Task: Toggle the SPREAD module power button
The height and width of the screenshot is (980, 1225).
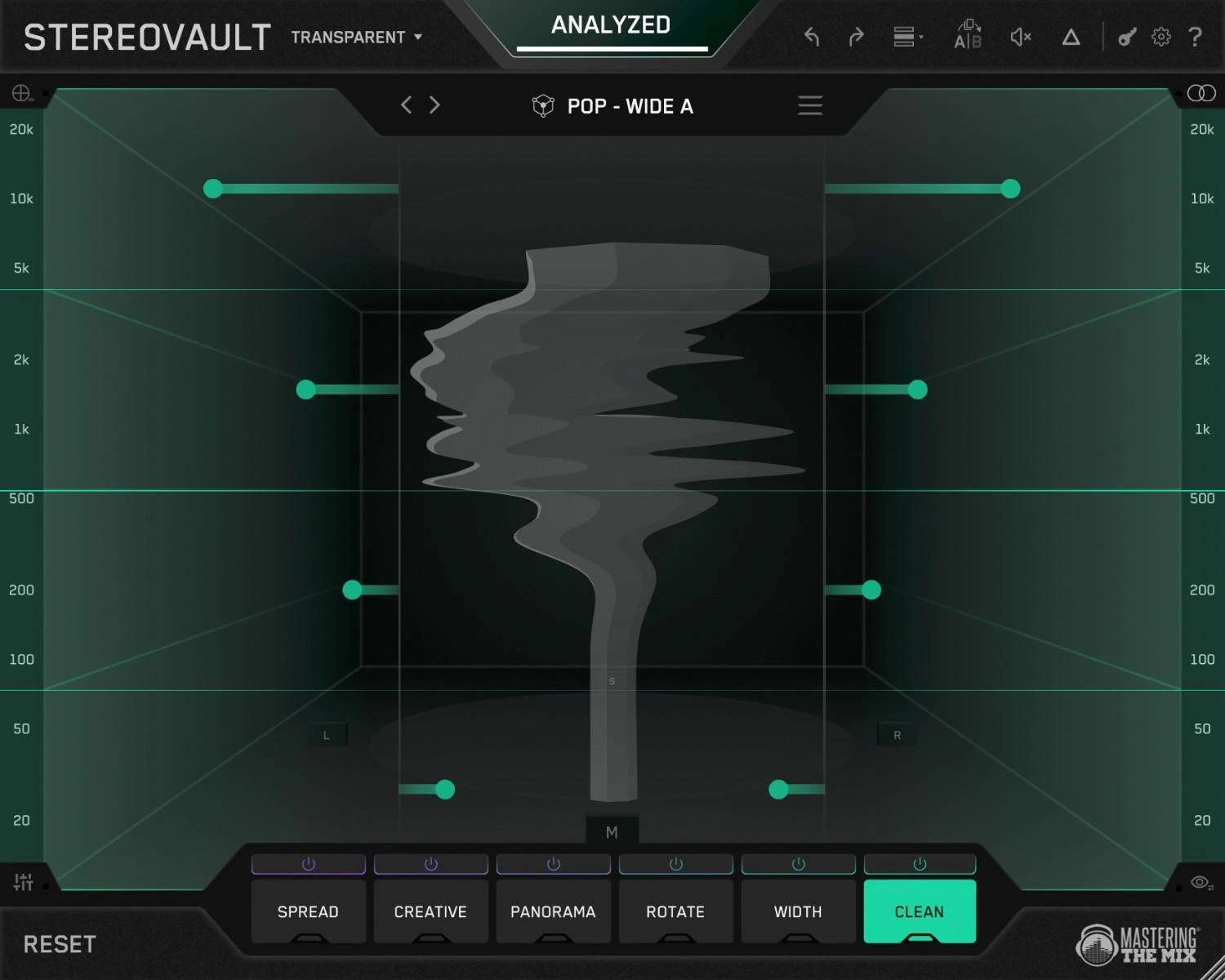Action: tap(309, 864)
